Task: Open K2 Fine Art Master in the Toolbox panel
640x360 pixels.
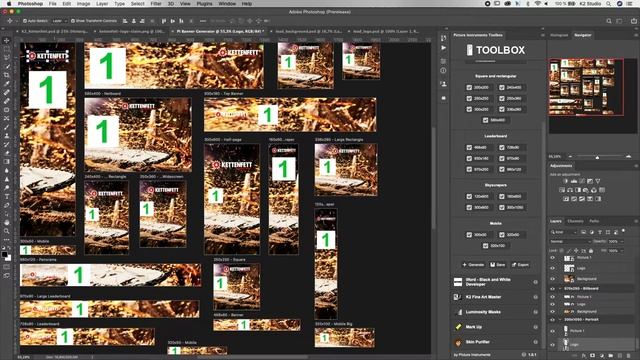Action: [x=496, y=297]
